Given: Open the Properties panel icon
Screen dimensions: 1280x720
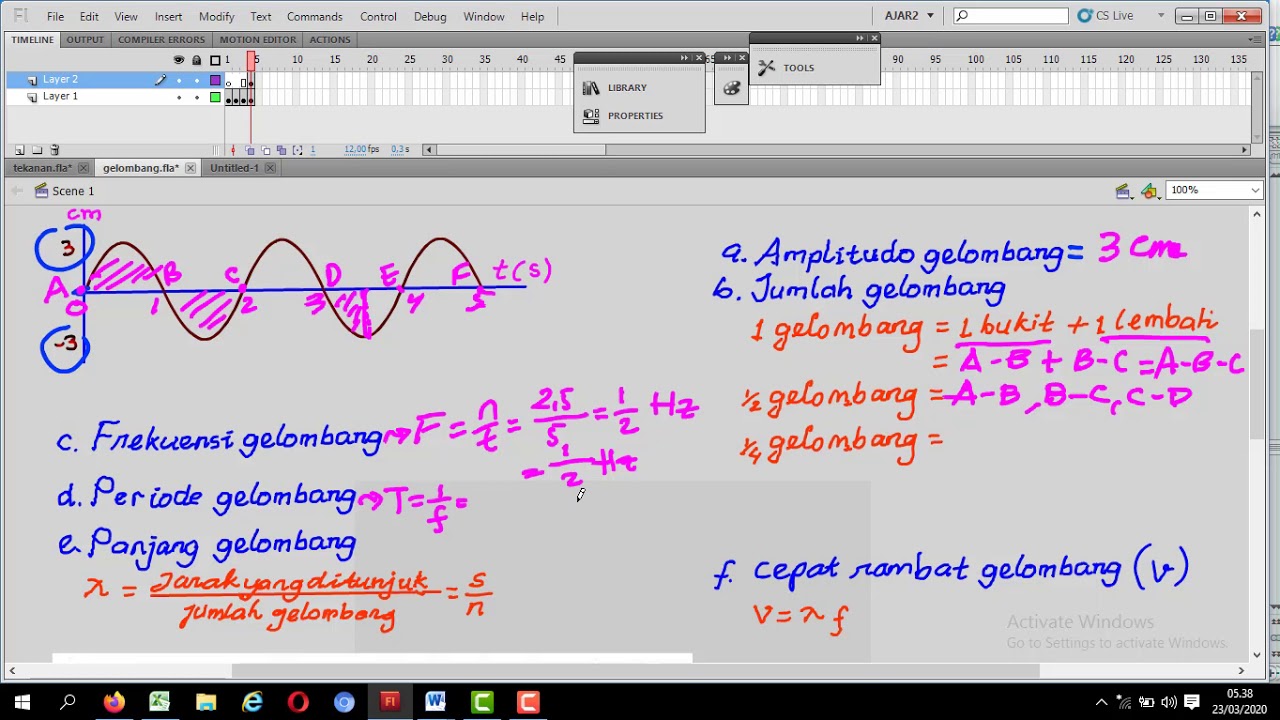Looking at the screenshot, I should [x=591, y=116].
